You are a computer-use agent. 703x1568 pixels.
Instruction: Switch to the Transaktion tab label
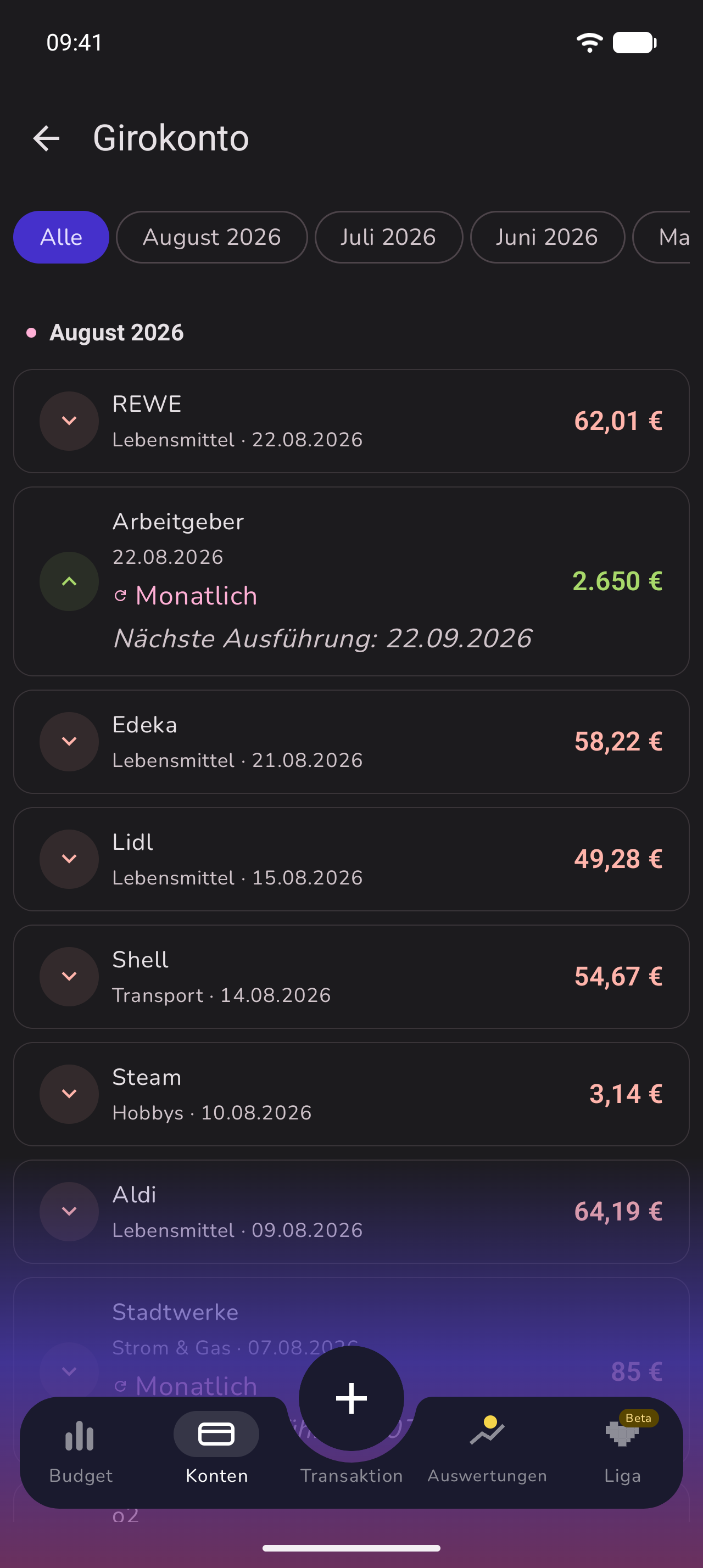coord(351,1475)
